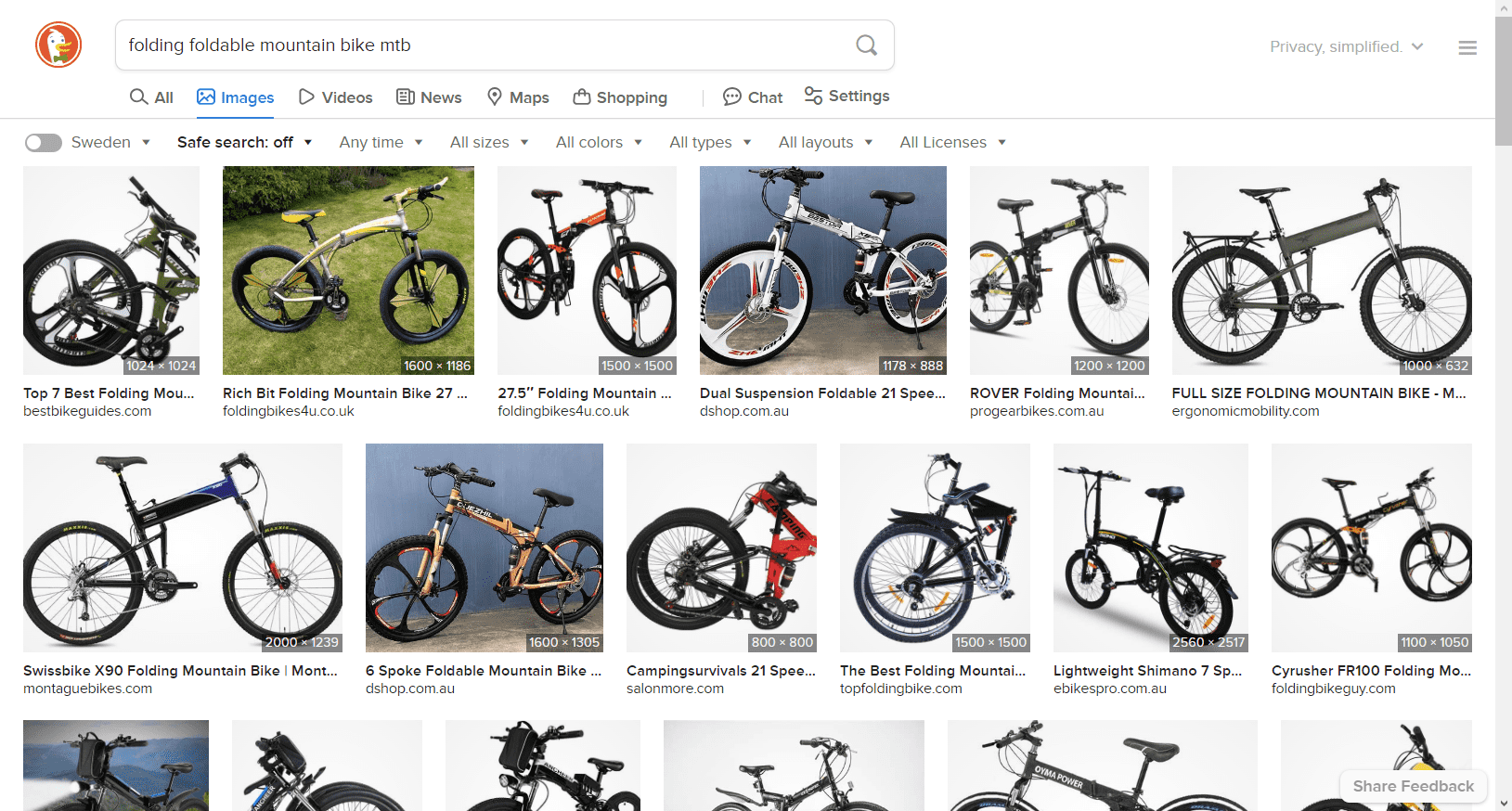Open Maps search results
The height and width of the screenshot is (811, 1512).
coord(518,97)
